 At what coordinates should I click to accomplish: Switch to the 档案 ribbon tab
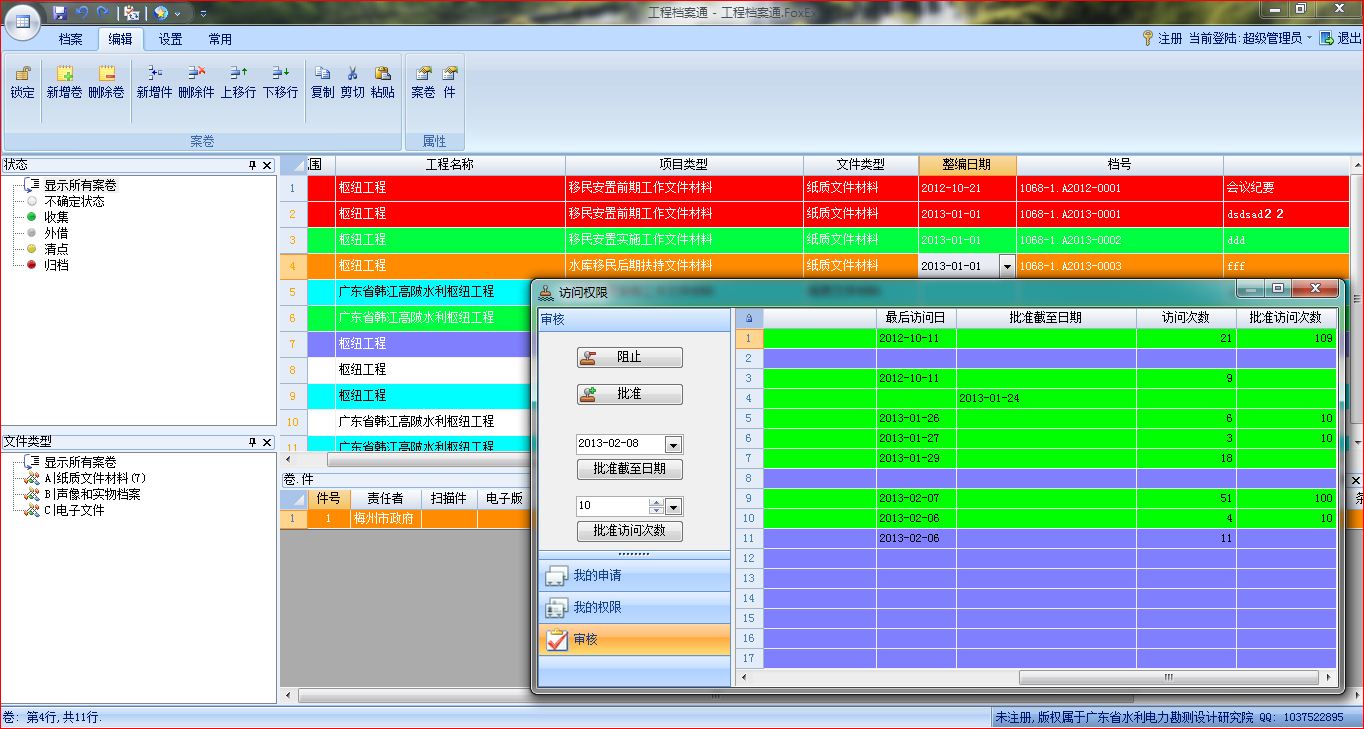pyautogui.click(x=70, y=39)
